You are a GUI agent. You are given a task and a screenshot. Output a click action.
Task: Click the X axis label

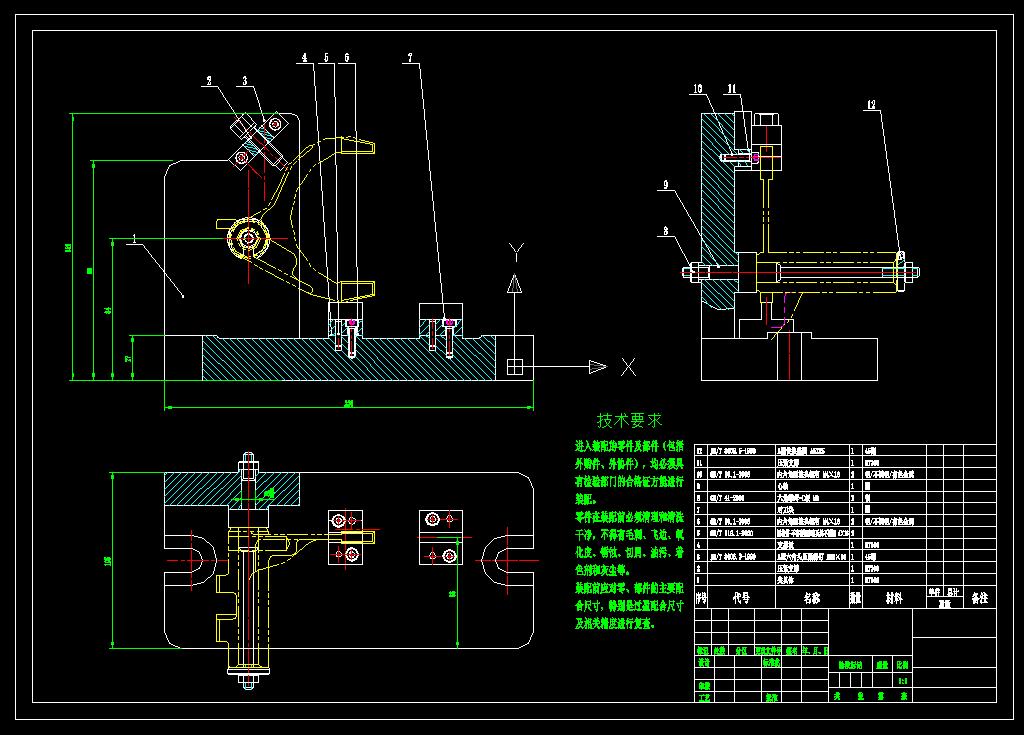point(628,367)
